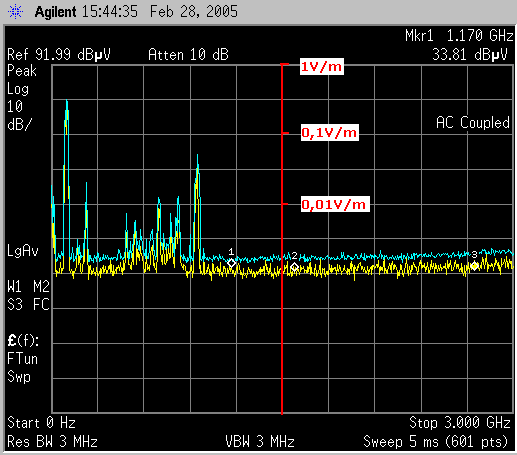
Task: Click the 33.81 dBµV marker amplitude readout
Action: pyautogui.click(x=470, y=55)
